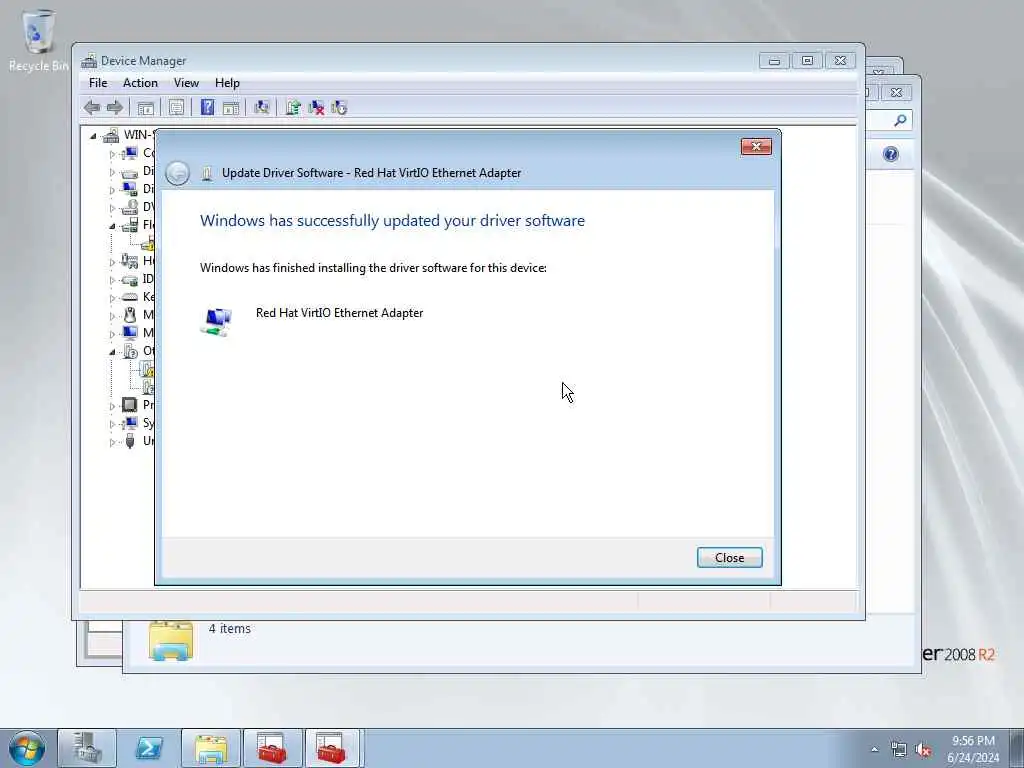
Task: Select the Display adapters category icon
Action: tap(130, 189)
